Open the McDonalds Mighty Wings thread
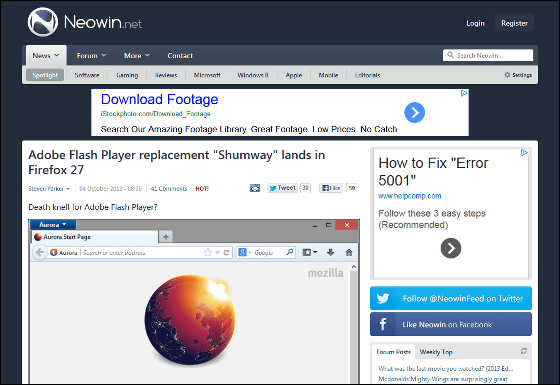The height and width of the screenshot is (385, 560). [x=443, y=379]
